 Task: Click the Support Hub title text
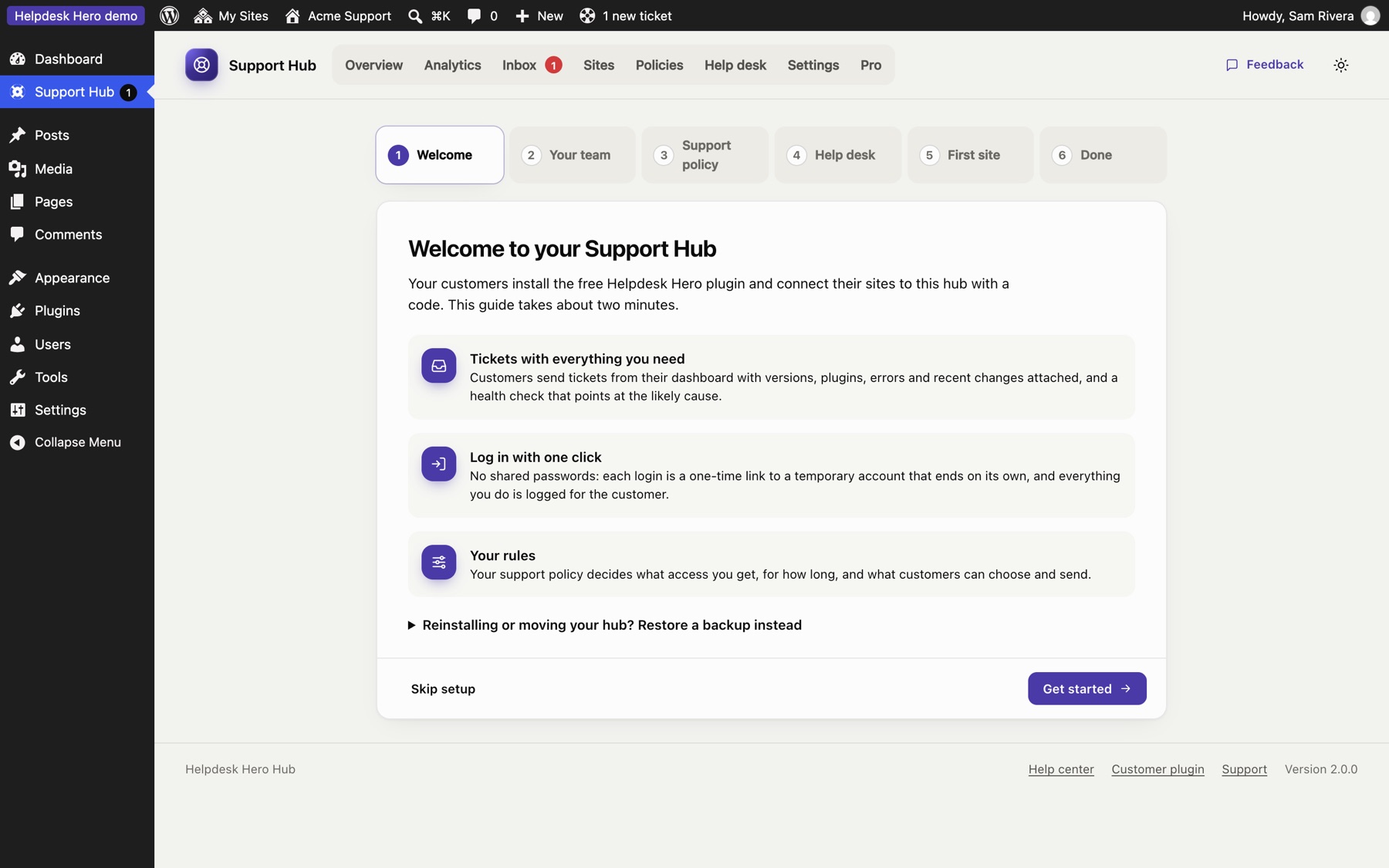pos(272,66)
